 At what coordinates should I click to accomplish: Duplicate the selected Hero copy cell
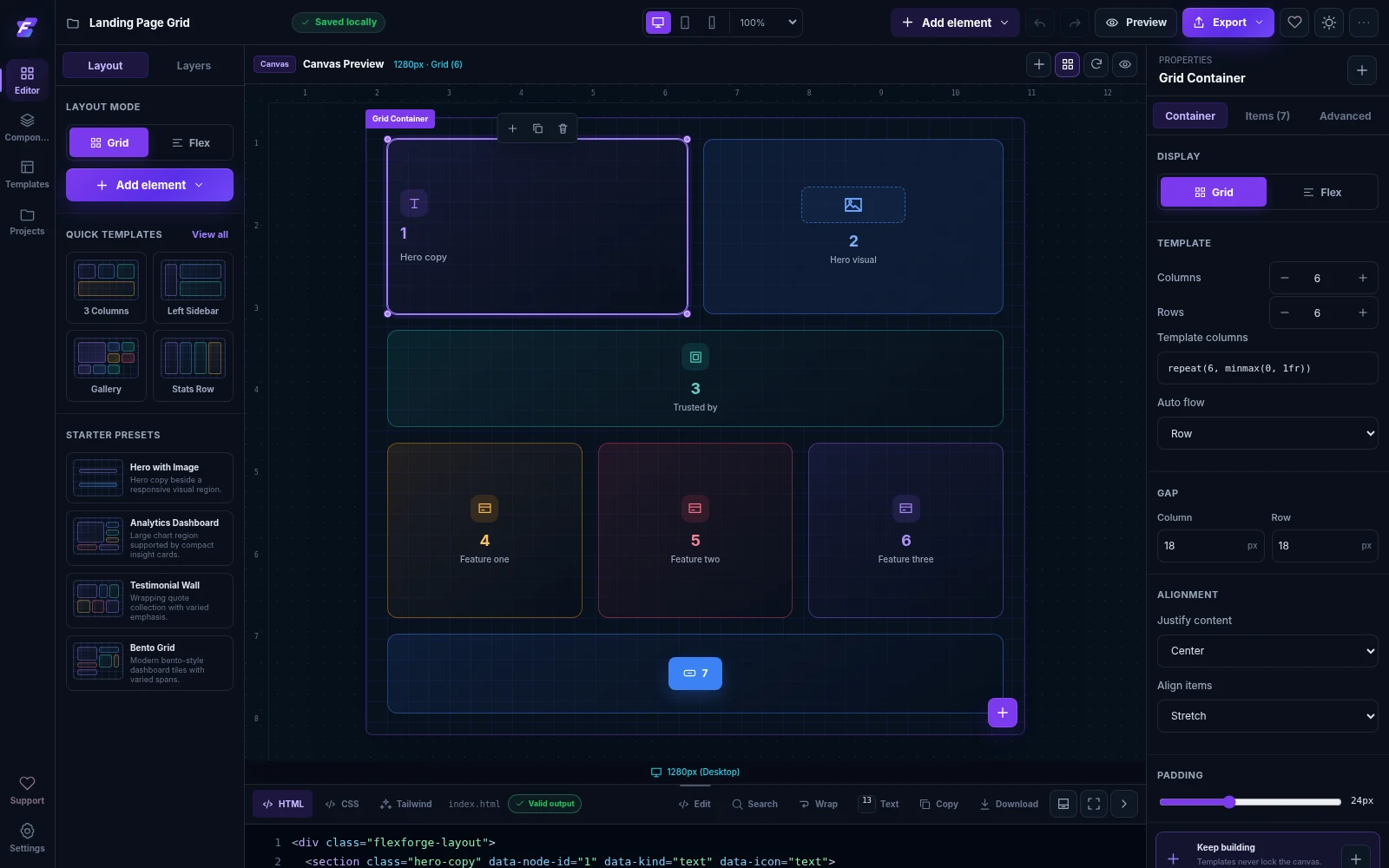coord(537,128)
